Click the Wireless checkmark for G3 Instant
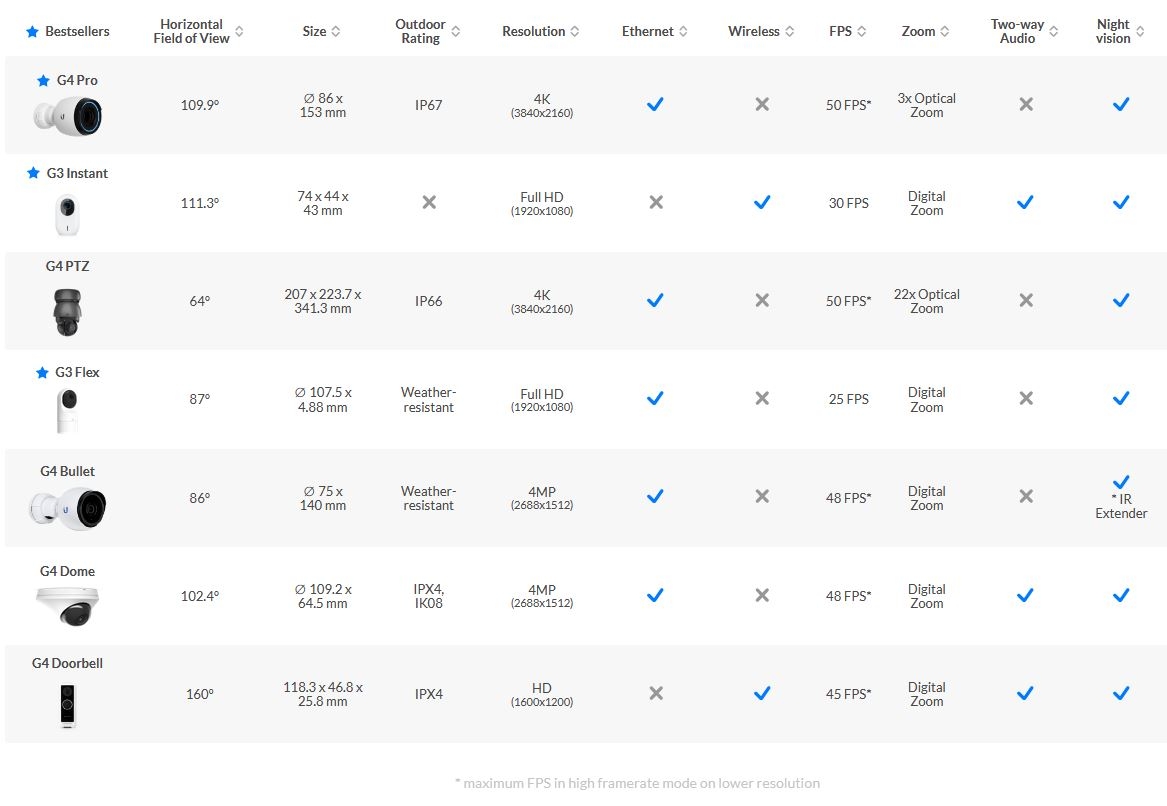1167x806 pixels. pos(762,202)
